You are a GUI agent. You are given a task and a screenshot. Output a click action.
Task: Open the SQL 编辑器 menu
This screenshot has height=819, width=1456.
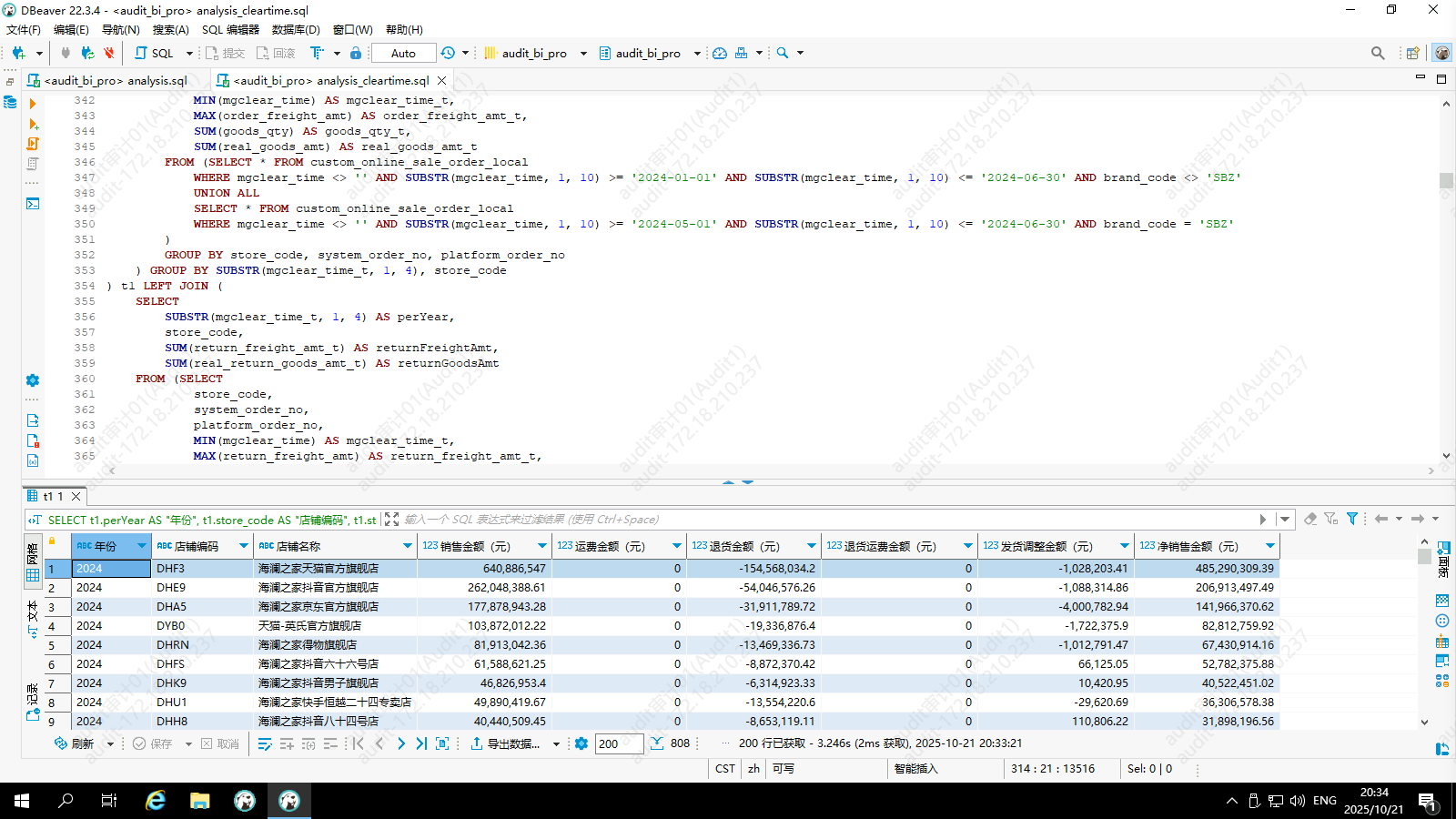click(x=230, y=29)
